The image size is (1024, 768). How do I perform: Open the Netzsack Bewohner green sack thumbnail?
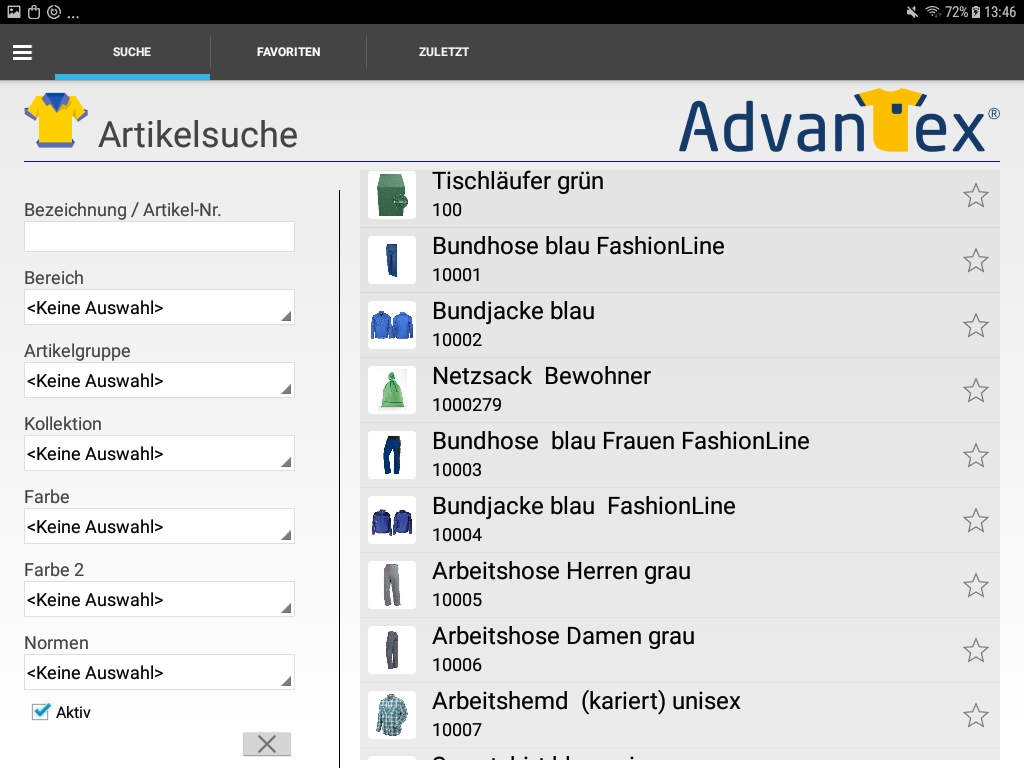click(x=392, y=390)
